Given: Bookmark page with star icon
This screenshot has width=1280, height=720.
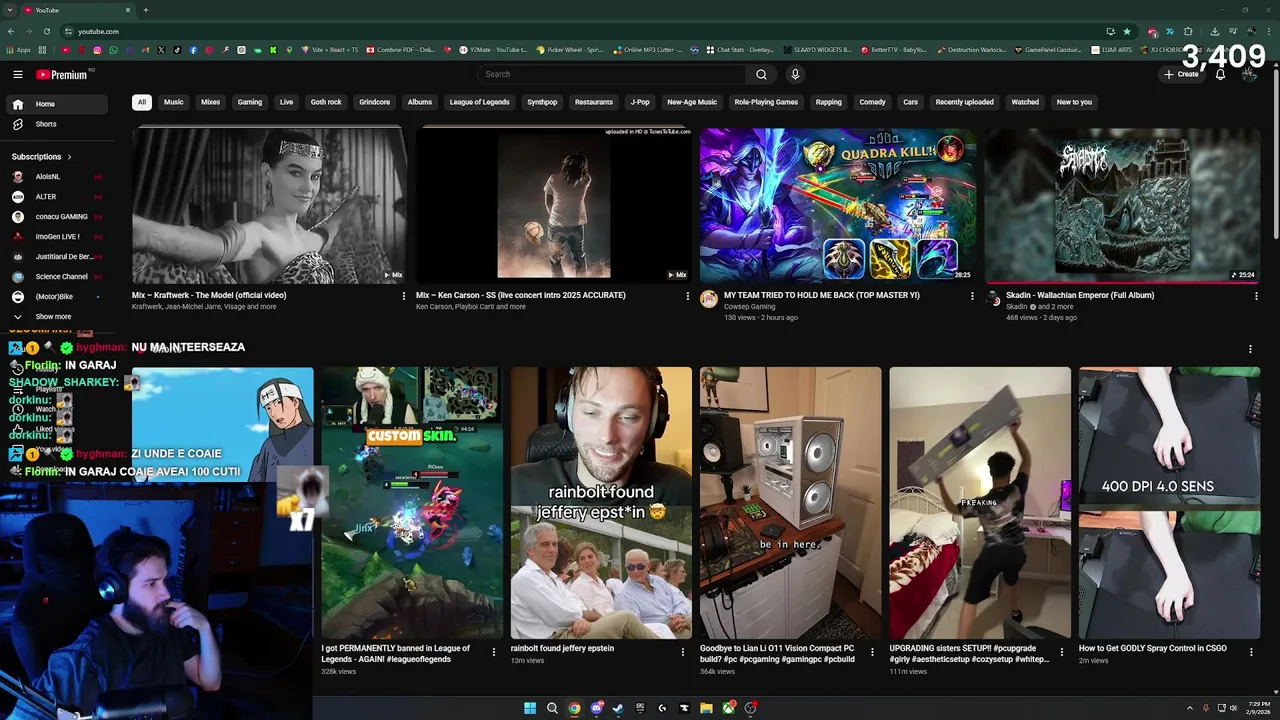Looking at the screenshot, I should click(x=1127, y=31).
